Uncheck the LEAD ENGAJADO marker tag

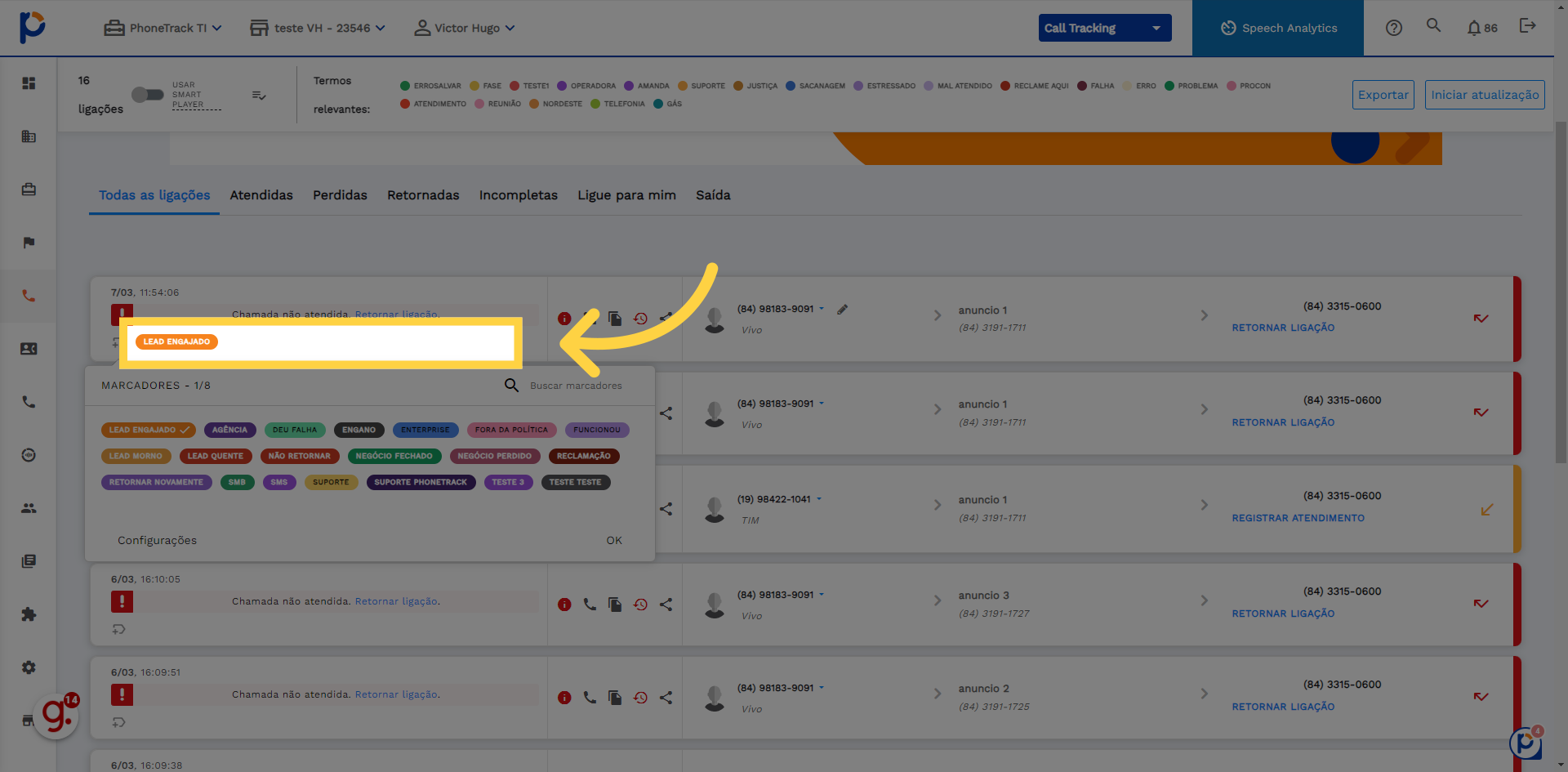(149, 430)
